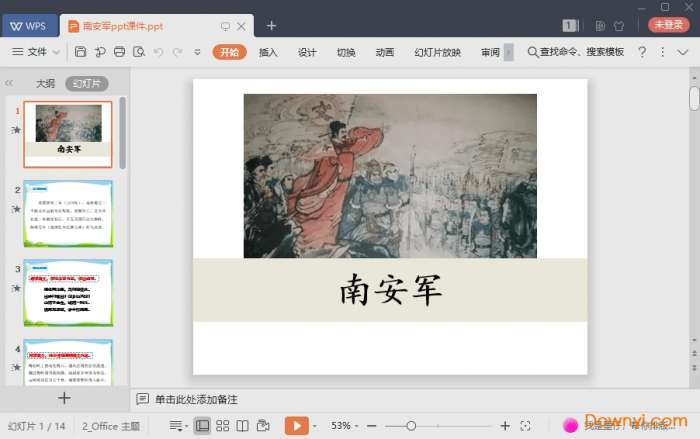Open the vertical three-dot more options menu
Viewport: 700px width, 439px height.
662,52
